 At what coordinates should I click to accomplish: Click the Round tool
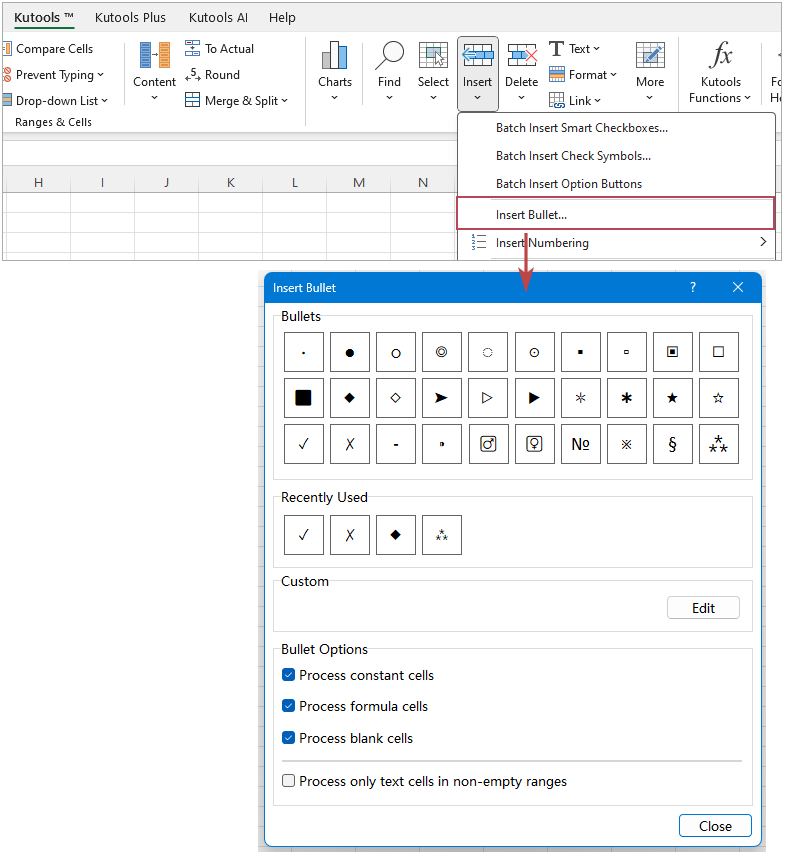click(212, 74)
